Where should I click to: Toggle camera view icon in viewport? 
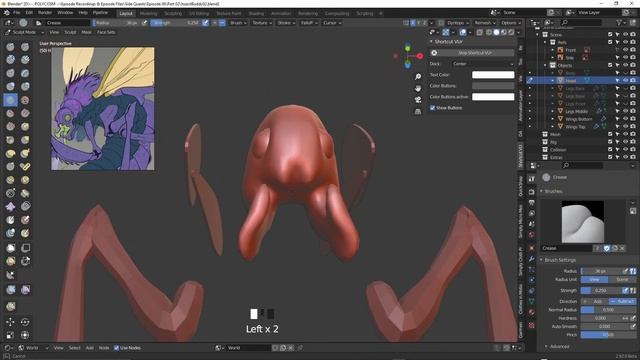(x=418, y=100)
